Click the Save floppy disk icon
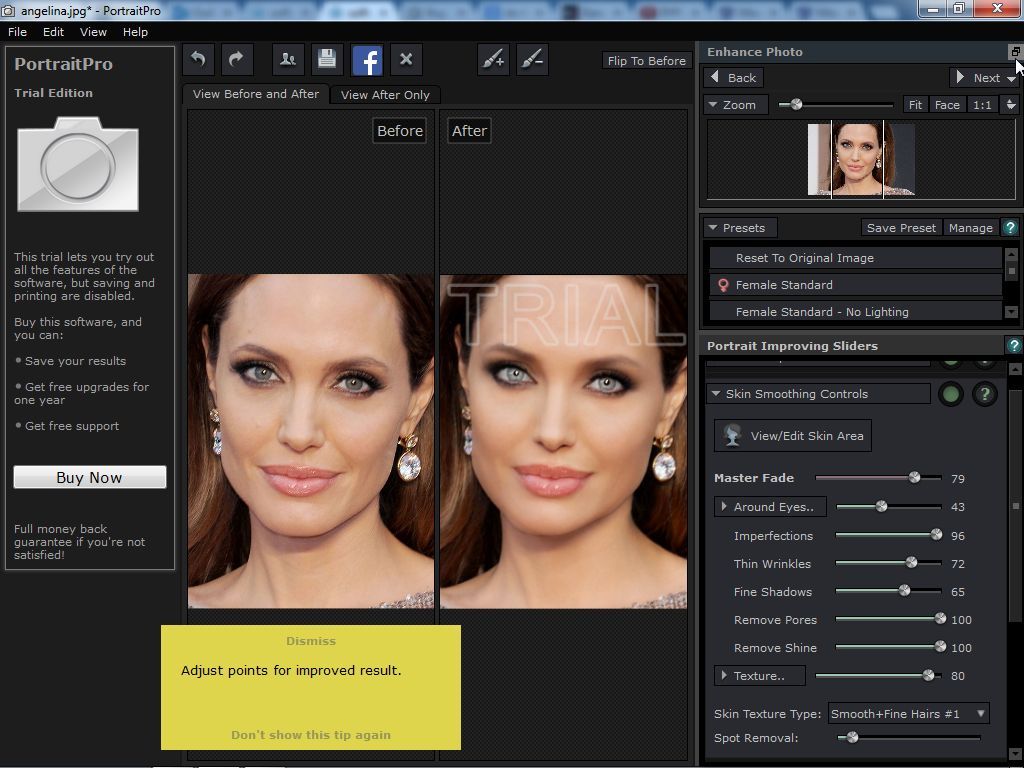 tap(327, 60)
